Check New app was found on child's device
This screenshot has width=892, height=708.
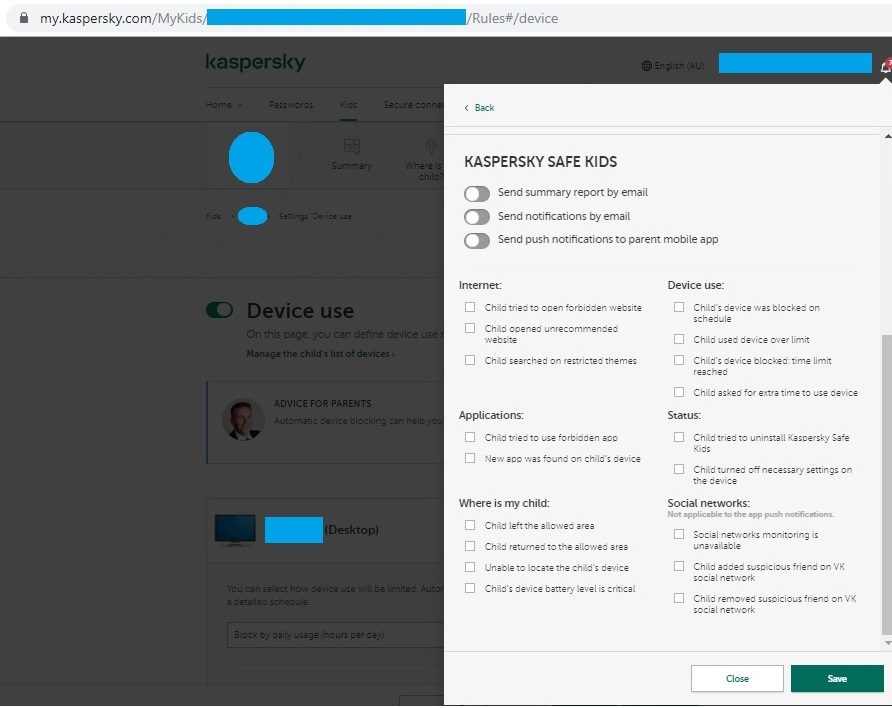coord(470,458)
